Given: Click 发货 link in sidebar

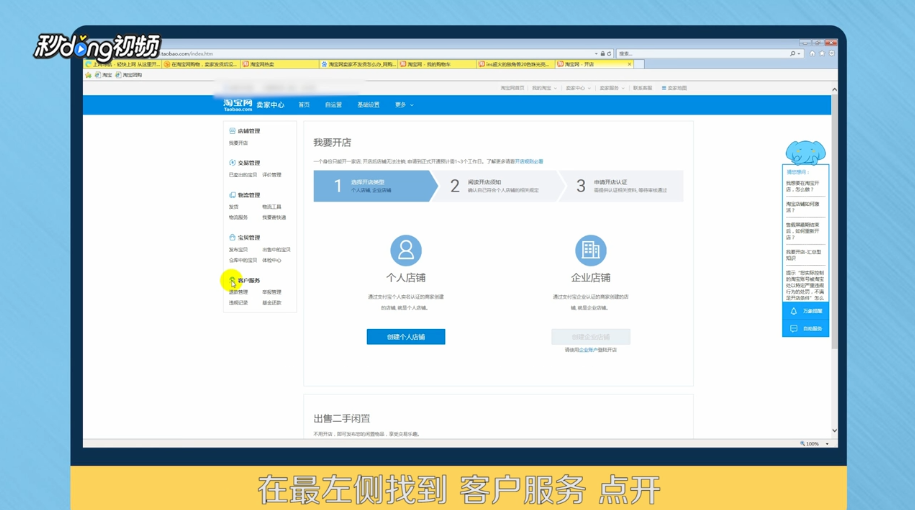Looking at the screenshot, I should 233,207.
